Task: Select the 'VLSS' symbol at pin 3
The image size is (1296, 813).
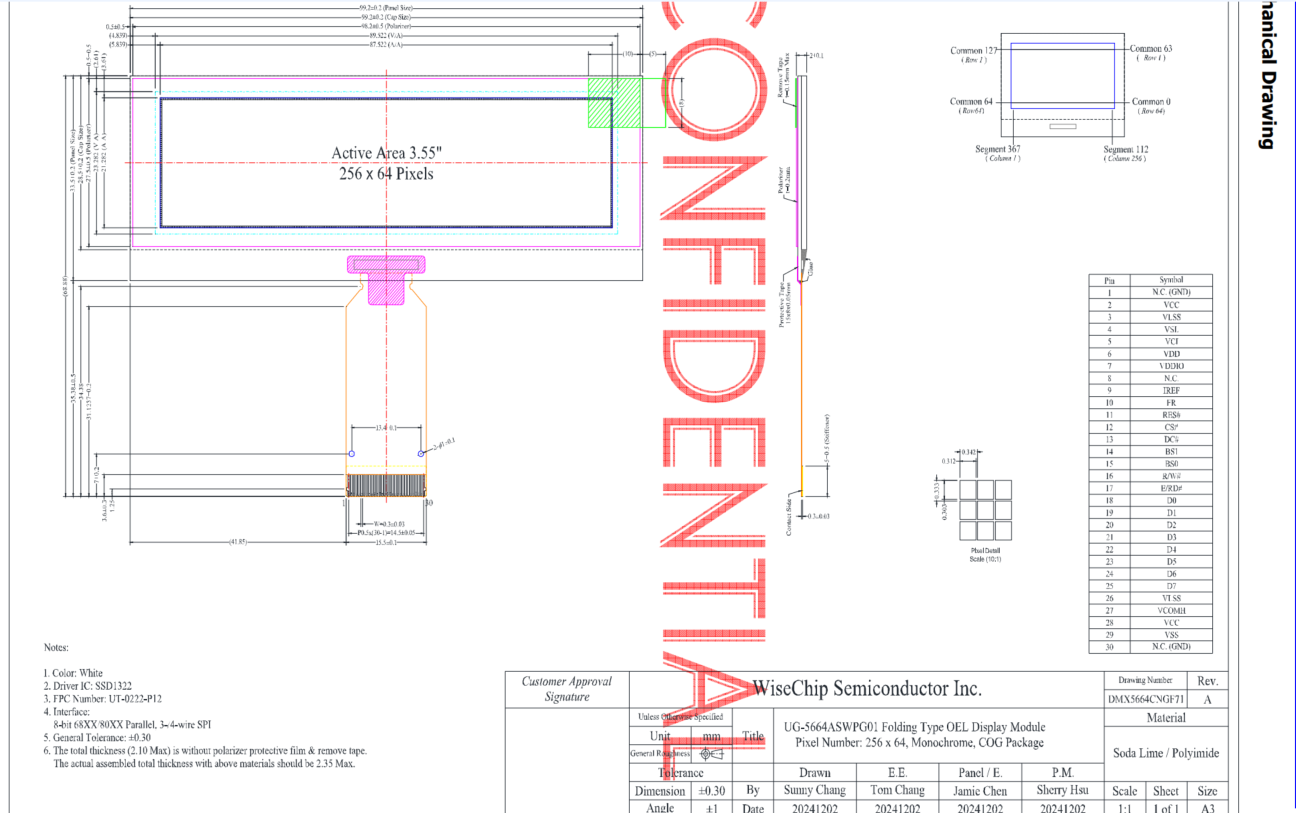Action: 1171,317
